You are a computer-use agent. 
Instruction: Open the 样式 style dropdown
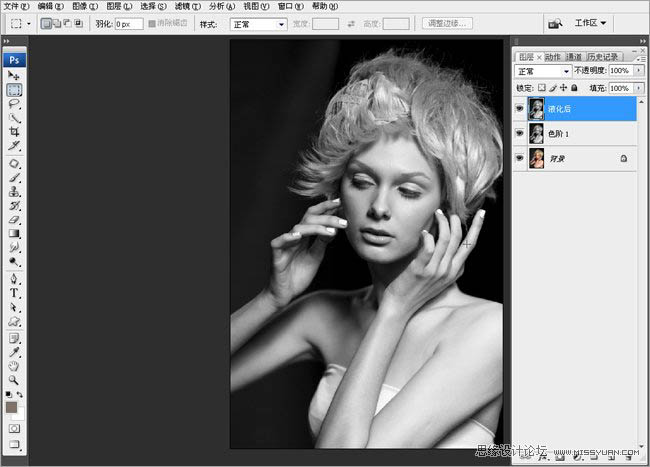[258, 23]
